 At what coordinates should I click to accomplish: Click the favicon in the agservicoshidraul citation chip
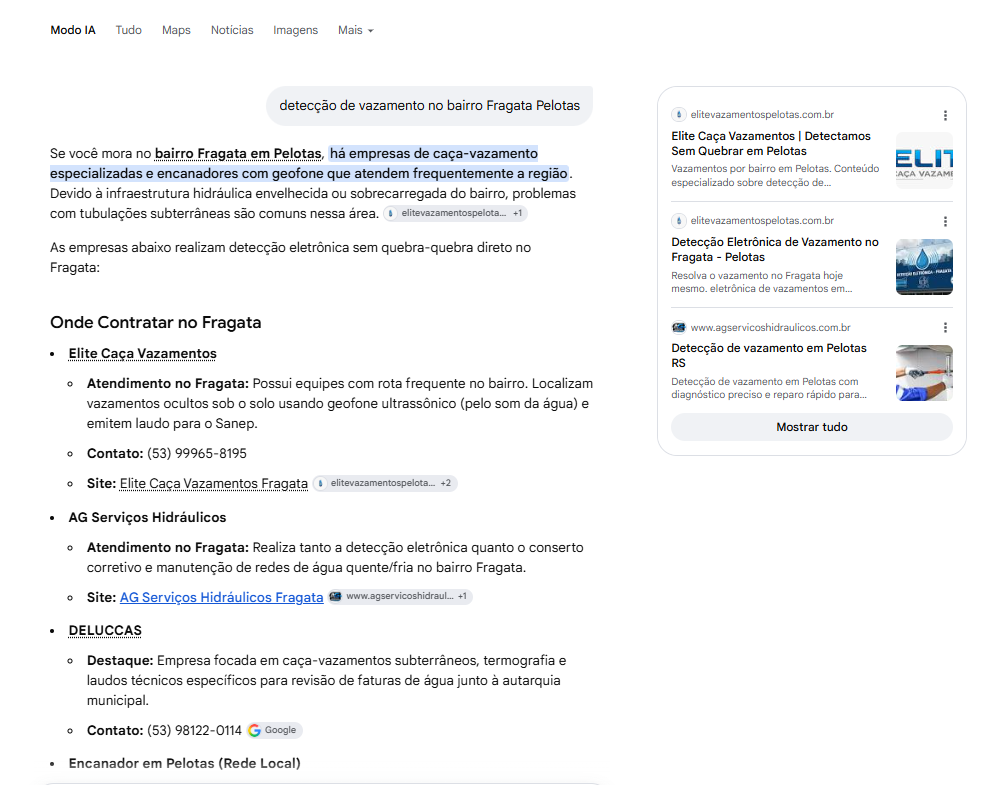(335, 596)
